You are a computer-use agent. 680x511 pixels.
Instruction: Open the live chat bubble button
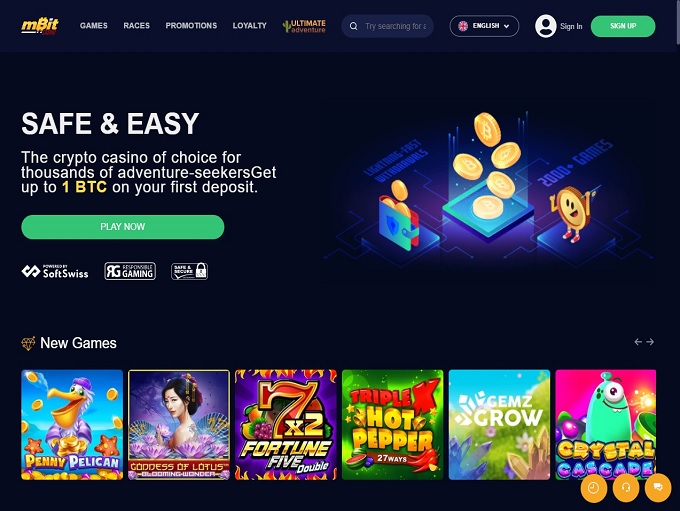pos(658,488)
